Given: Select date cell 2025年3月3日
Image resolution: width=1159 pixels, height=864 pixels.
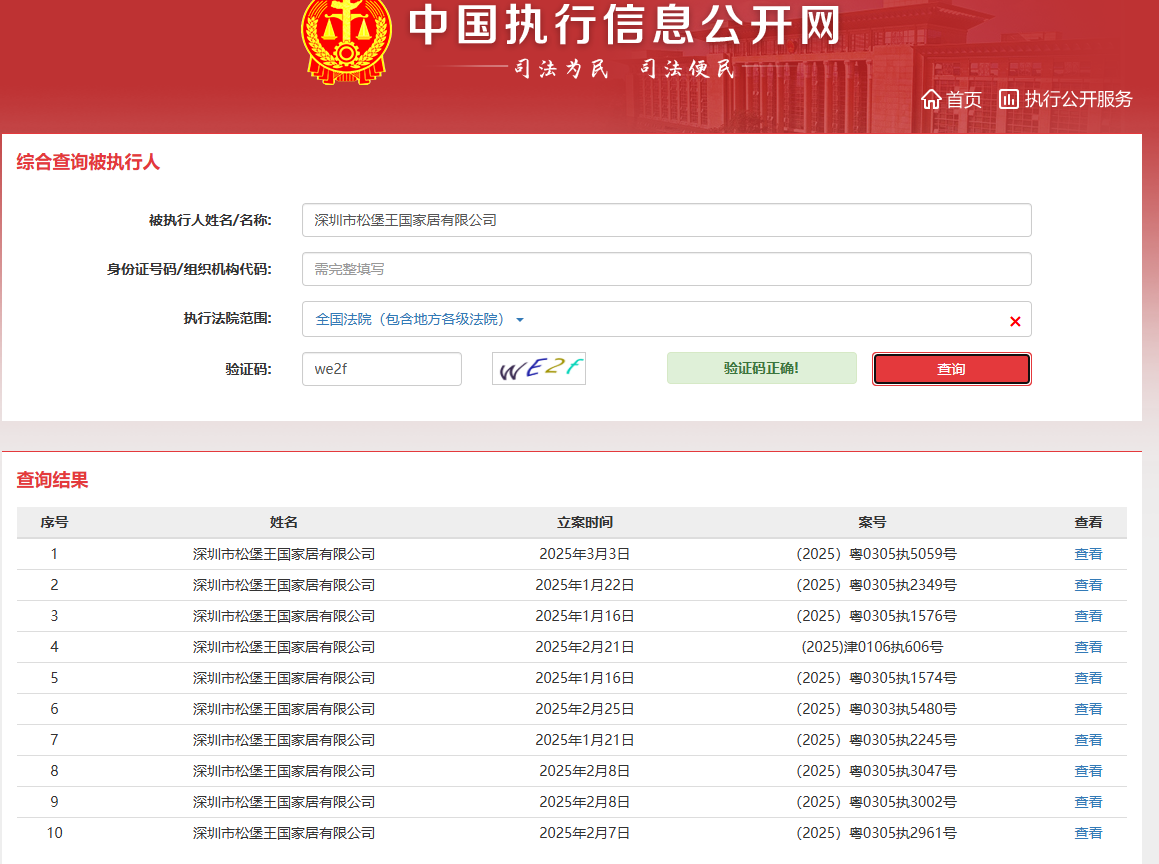Looking at the screenshot, I should click(585, 554).
